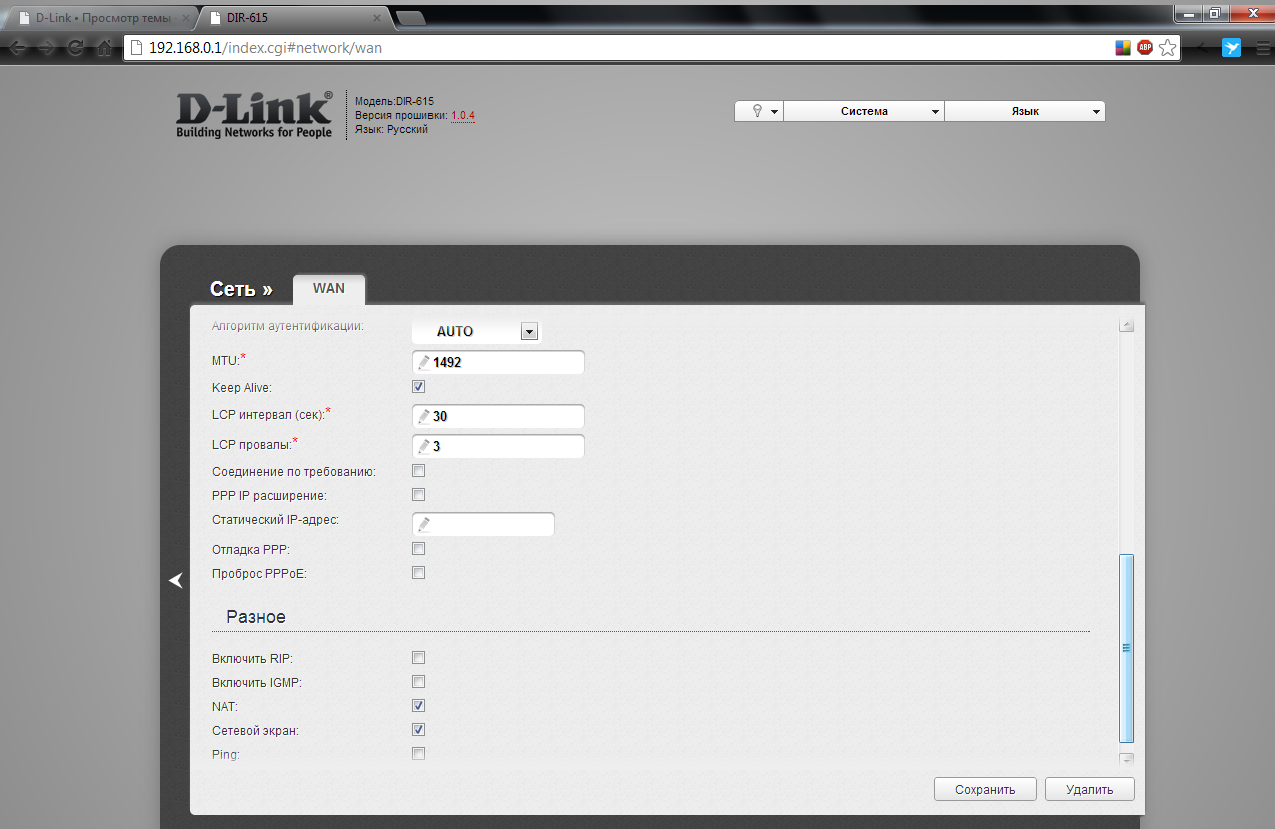Toggle the Ping checkbox

click(419, 754)
